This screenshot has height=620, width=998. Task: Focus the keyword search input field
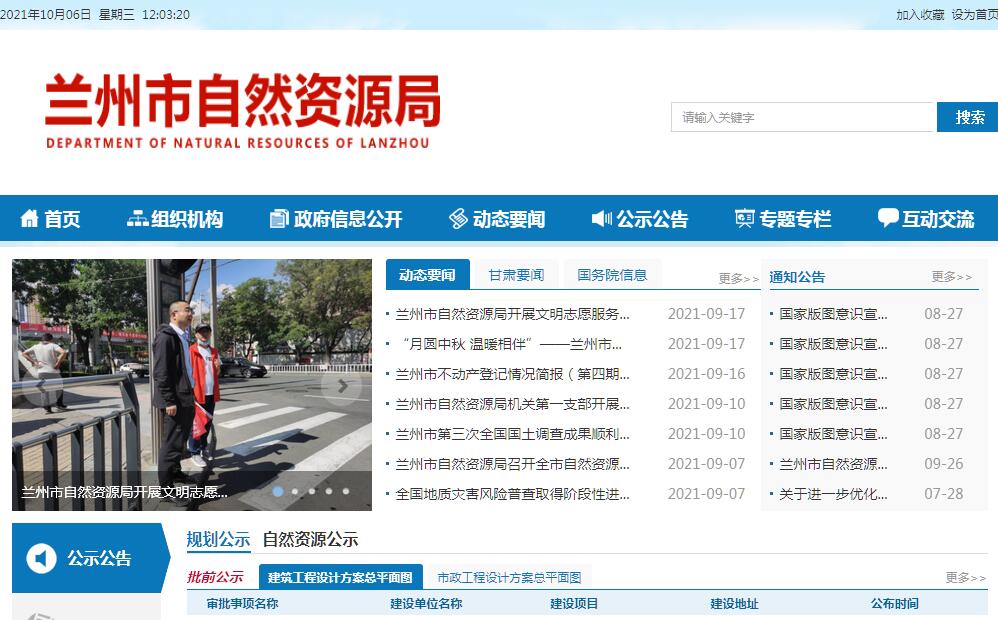coord(801,117)
